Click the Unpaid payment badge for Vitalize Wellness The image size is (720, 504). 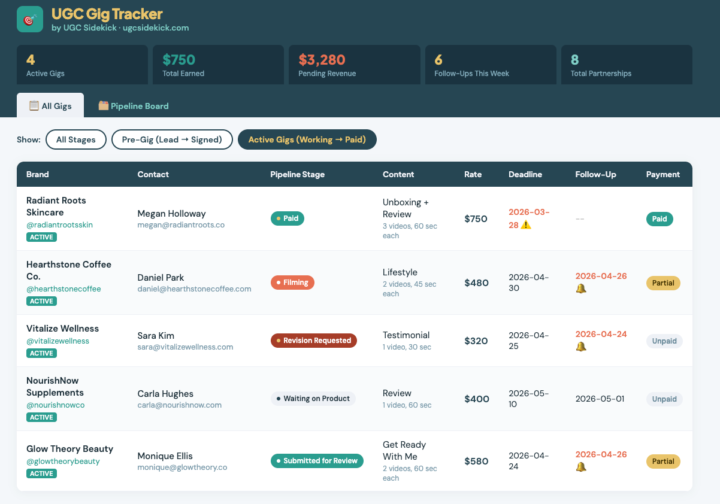tap(664, 341)
